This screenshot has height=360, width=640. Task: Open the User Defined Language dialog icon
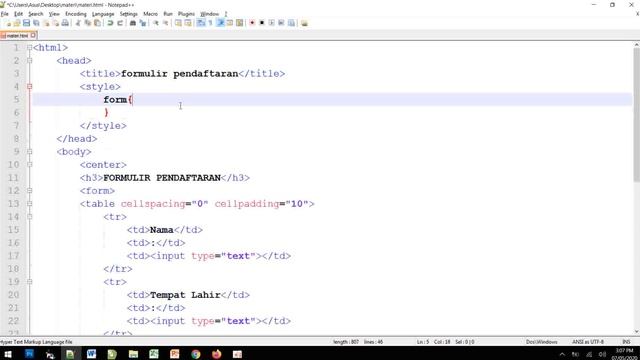point(230,23)
